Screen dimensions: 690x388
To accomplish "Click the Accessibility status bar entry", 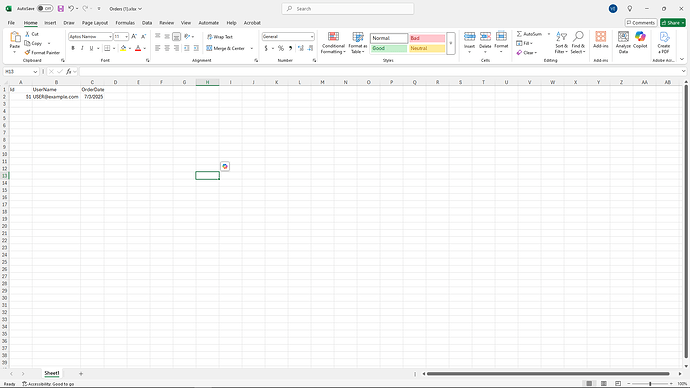I will tap(48, 384).
